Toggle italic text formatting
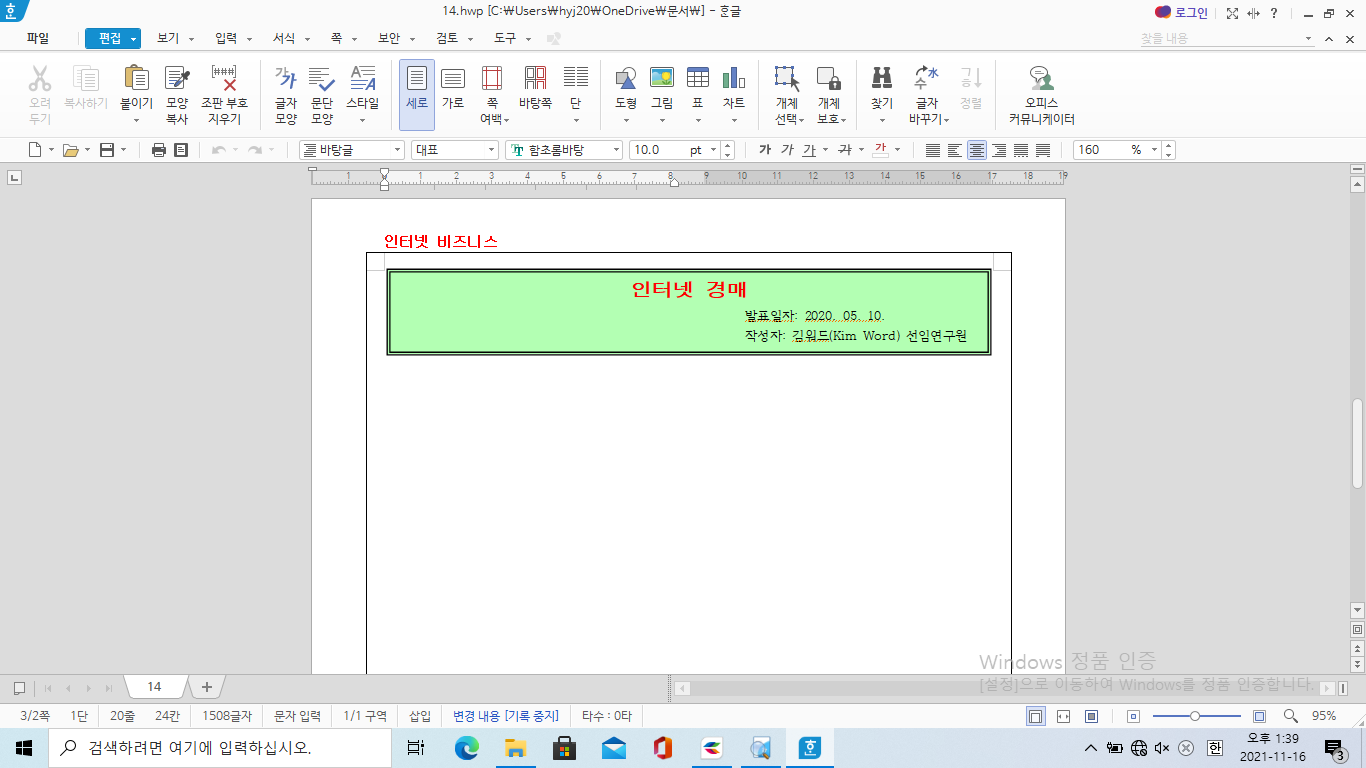The height and width of the screenshot is (768, 1366). point(787,150)
